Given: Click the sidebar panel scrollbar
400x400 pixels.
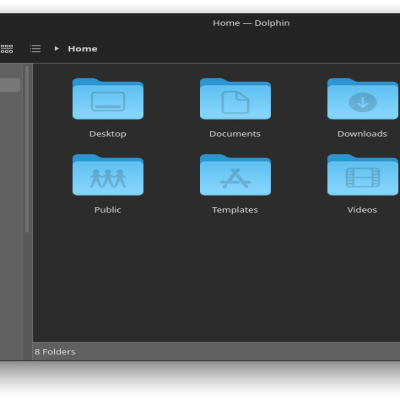Looking at the screenshot, I should pyautogui.click(x=27, y=149).
